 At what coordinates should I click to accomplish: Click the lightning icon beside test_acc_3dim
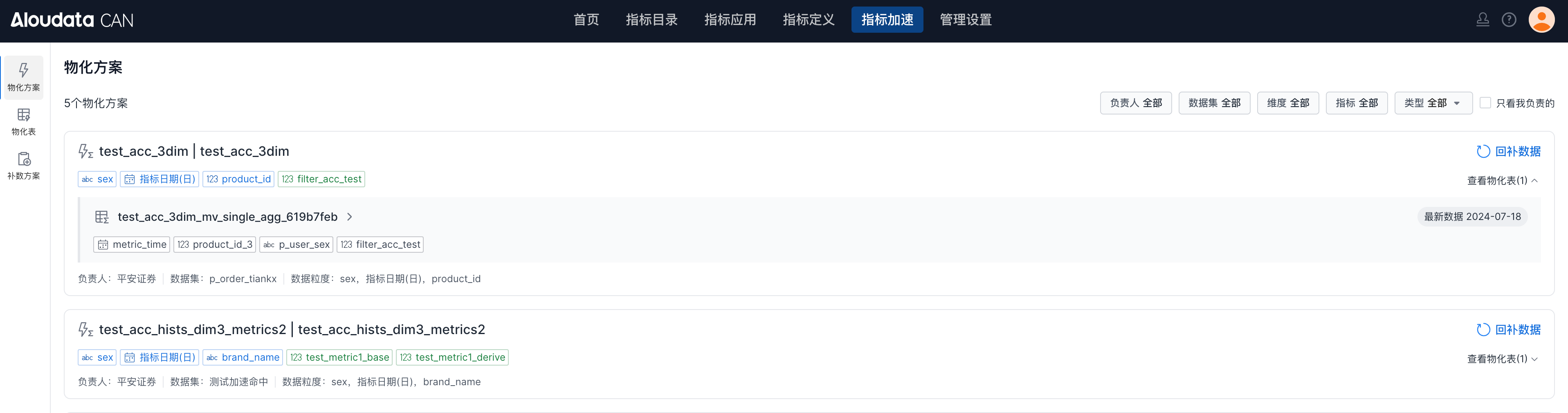click(85, 151)
